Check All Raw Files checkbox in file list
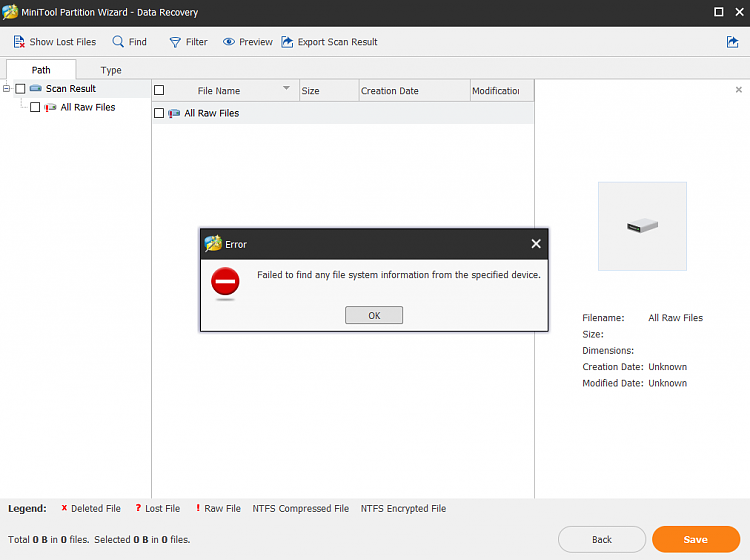750x560 pixels. tap(159, 113)
